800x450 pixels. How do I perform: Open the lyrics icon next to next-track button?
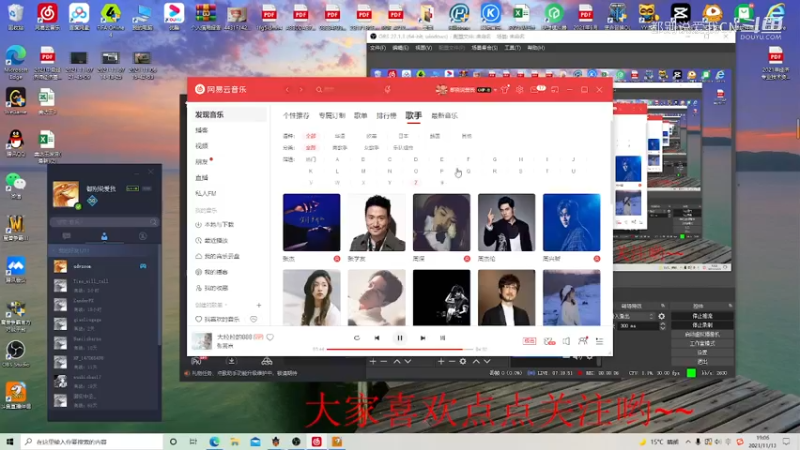pyautogui.click(x=442, y=338)
